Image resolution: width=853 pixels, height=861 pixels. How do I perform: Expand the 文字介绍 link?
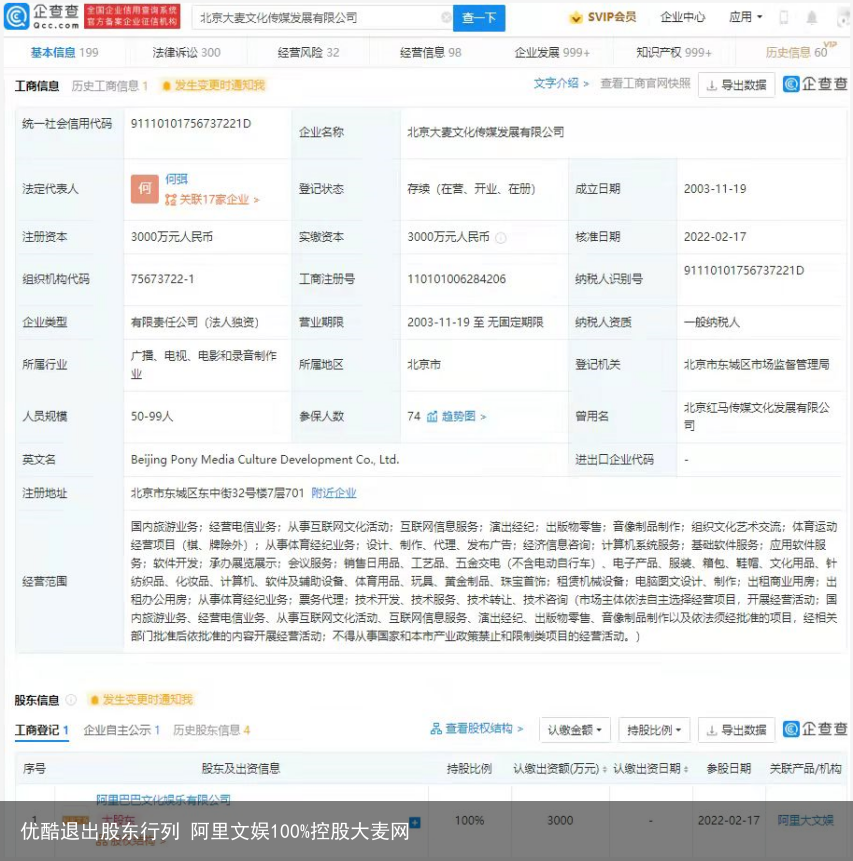[561, 83]
